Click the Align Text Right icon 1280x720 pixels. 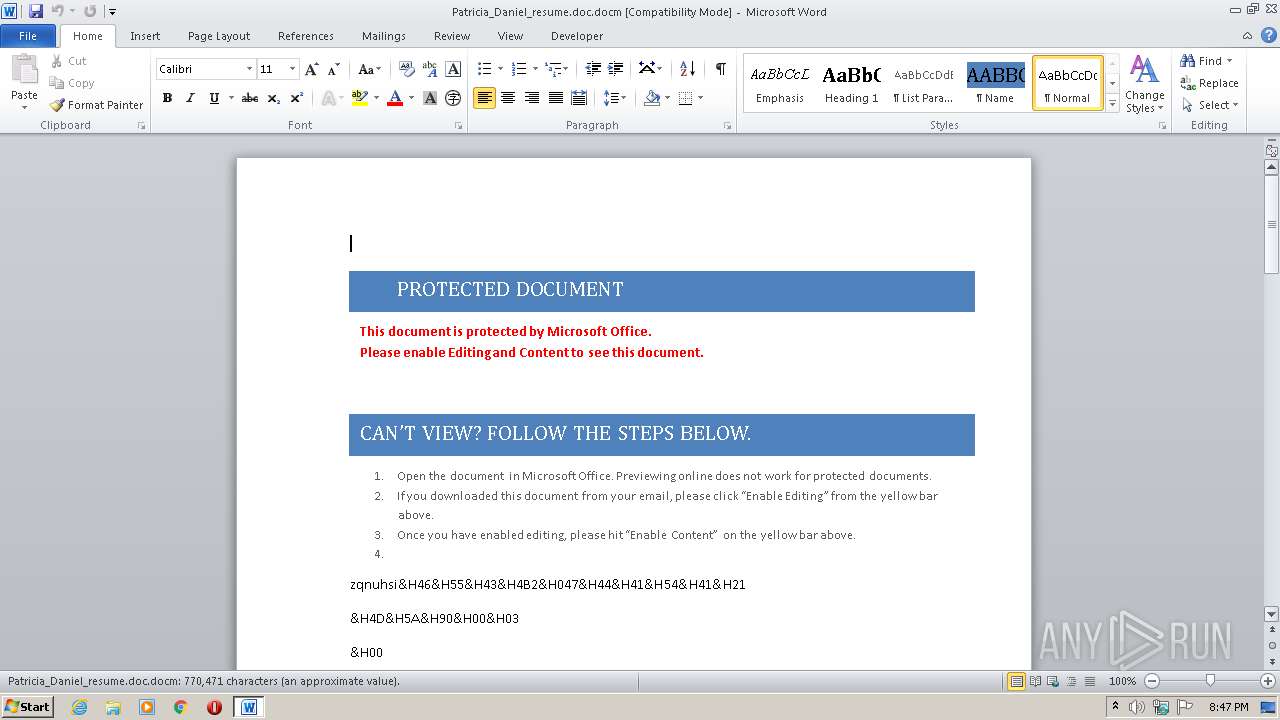coord(531,98)
